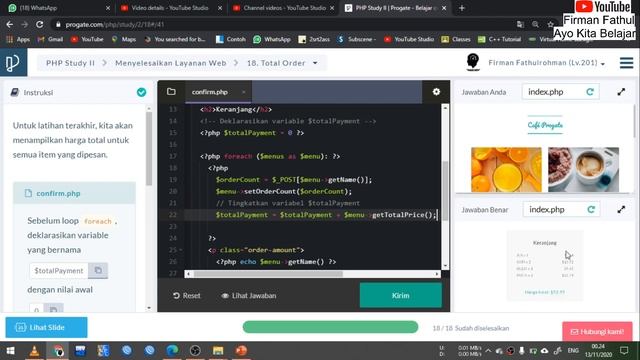Viewport: 640px width, 360px height.
Task: Collapse the code fold arrow on line 25
Action: (180, 250)
